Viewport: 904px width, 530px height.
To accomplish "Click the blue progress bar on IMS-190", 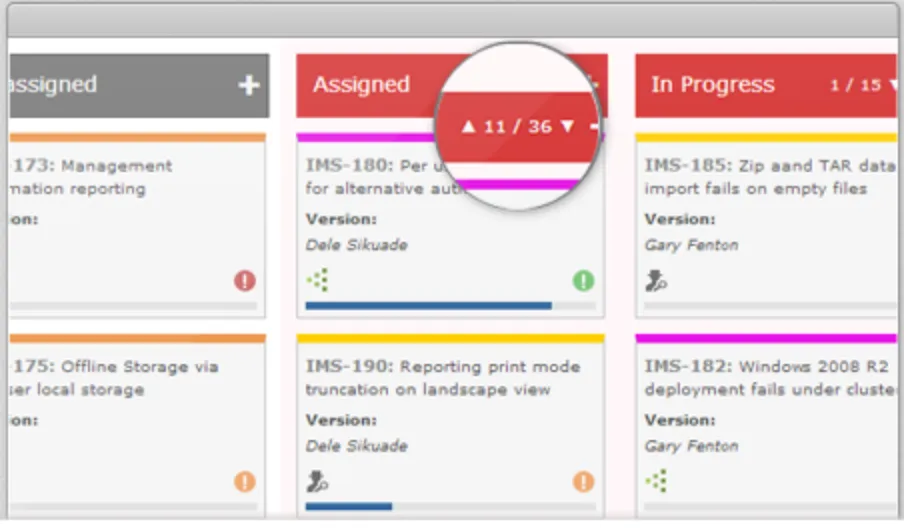I will click(349, 506).
